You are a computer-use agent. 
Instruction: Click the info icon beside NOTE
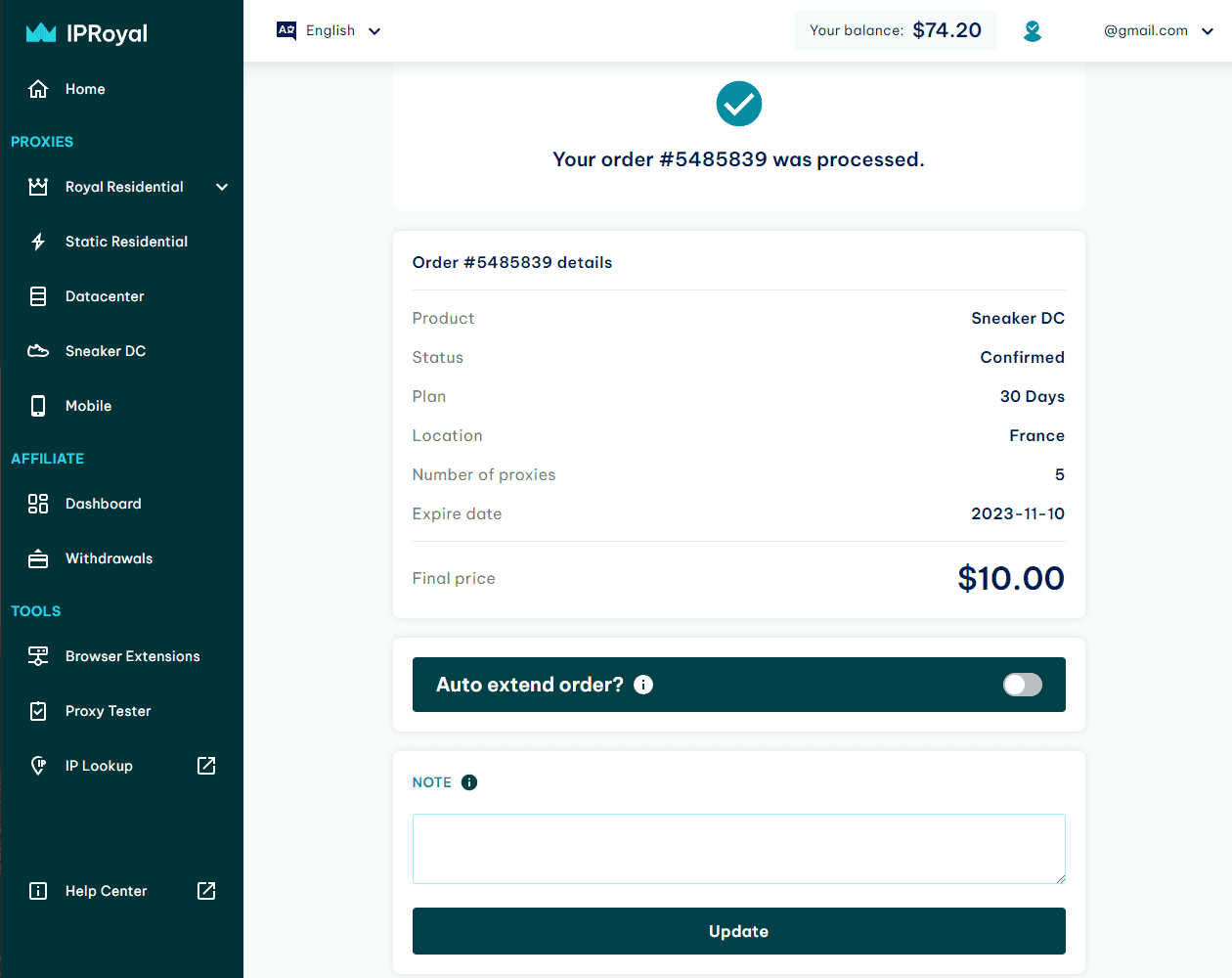click(x=469, y=782)
